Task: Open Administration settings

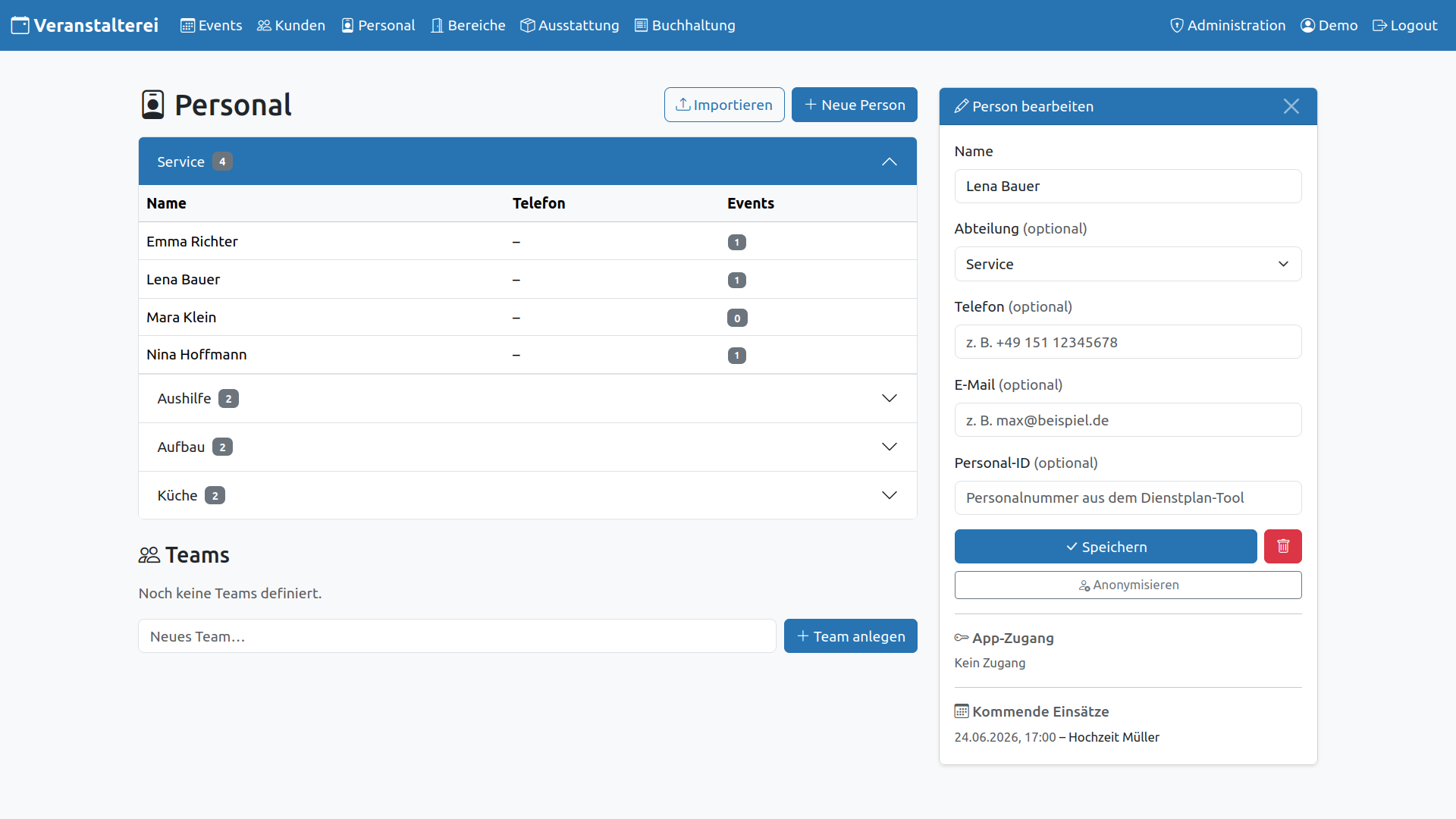Action: [x=1228, y=25]
